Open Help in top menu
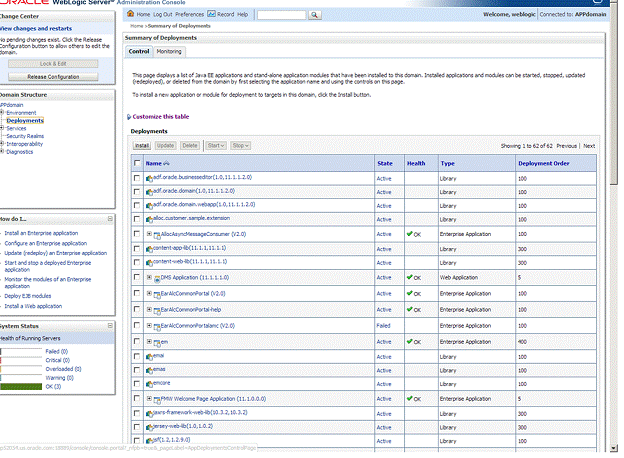624x458 pixels. [243, 14]
